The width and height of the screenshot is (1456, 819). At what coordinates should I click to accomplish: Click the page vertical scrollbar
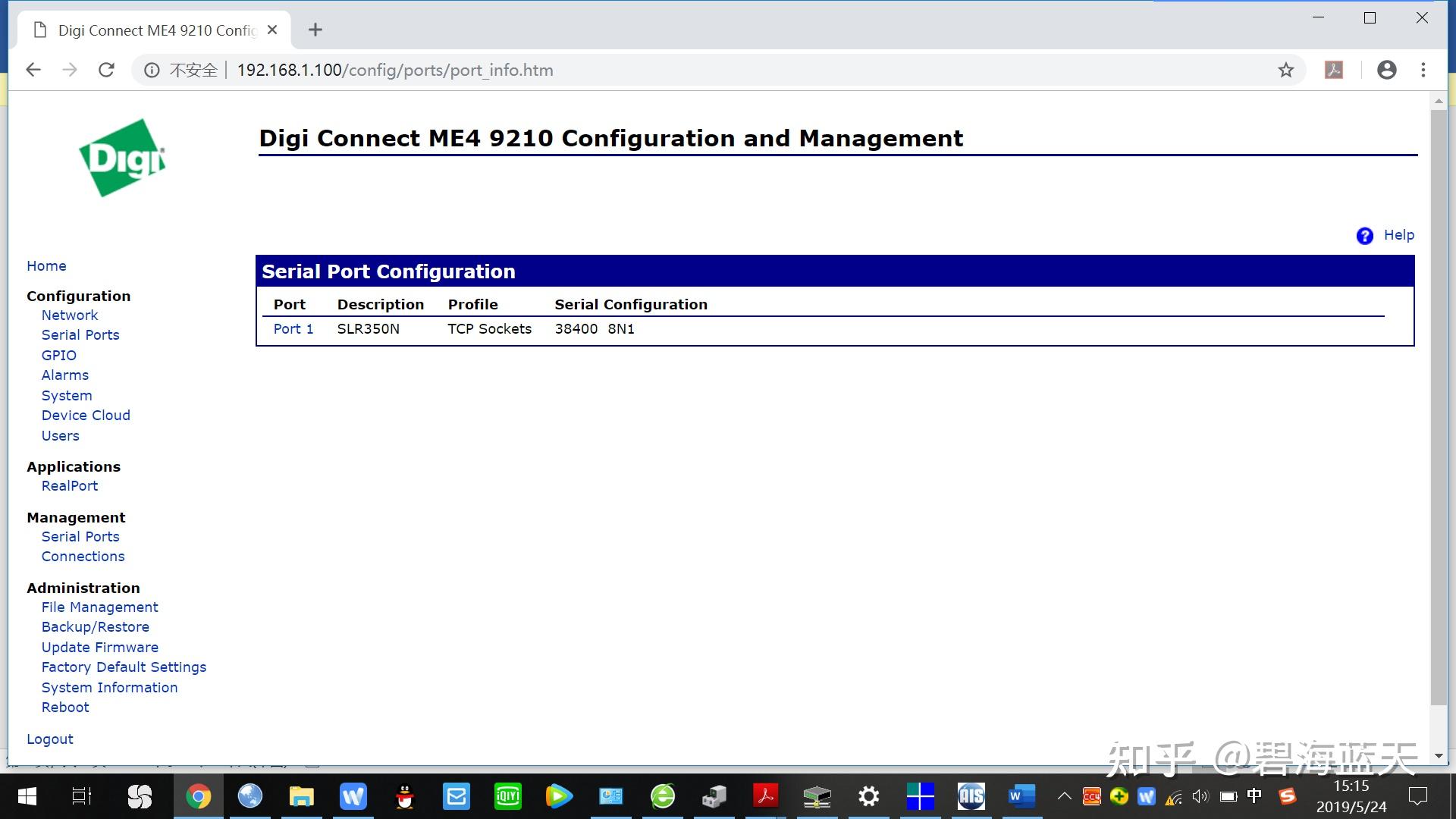pyautogui.click(x=1438, y=409)
